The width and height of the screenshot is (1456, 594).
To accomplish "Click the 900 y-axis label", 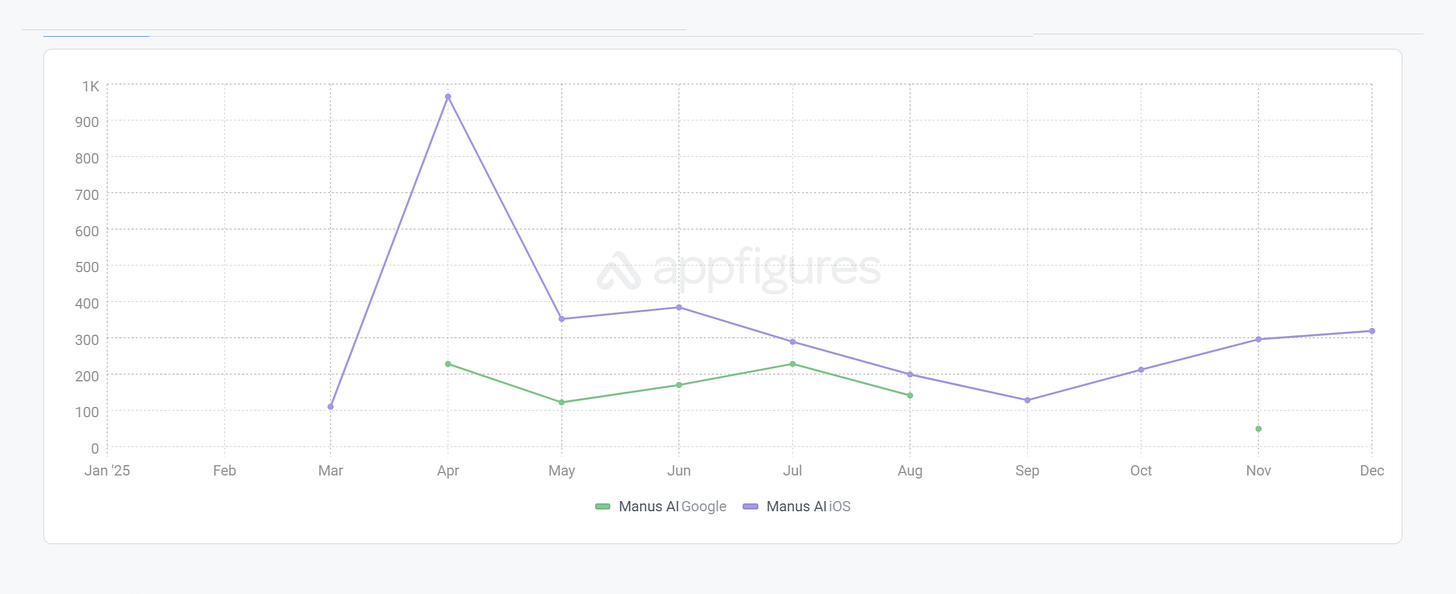I will tap(87, 122).
